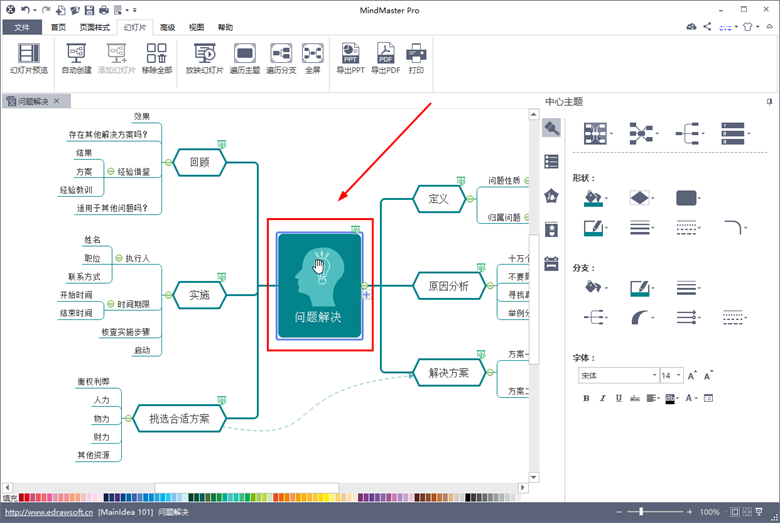This screenshot has width=780, height=523.
Task: Toggle strikethrough formatting (abc)
Action: click(635, 398)
